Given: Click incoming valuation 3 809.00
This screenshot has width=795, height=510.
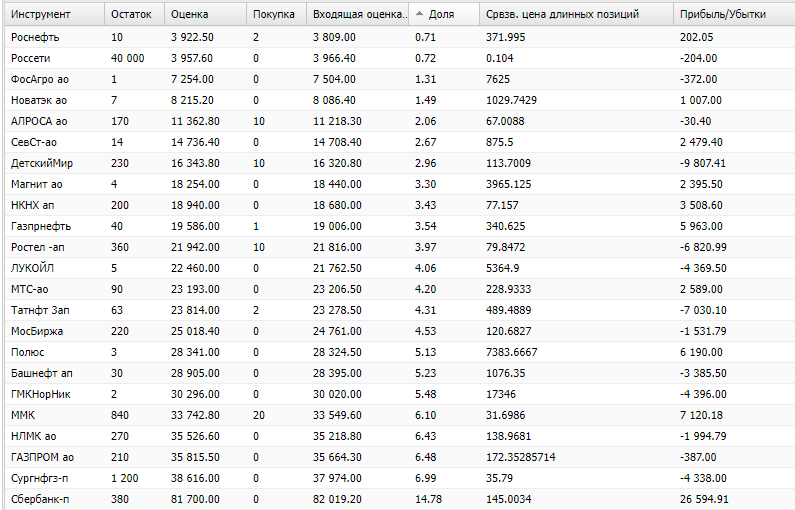Looking at the screenshot, I should pos(334,38).
